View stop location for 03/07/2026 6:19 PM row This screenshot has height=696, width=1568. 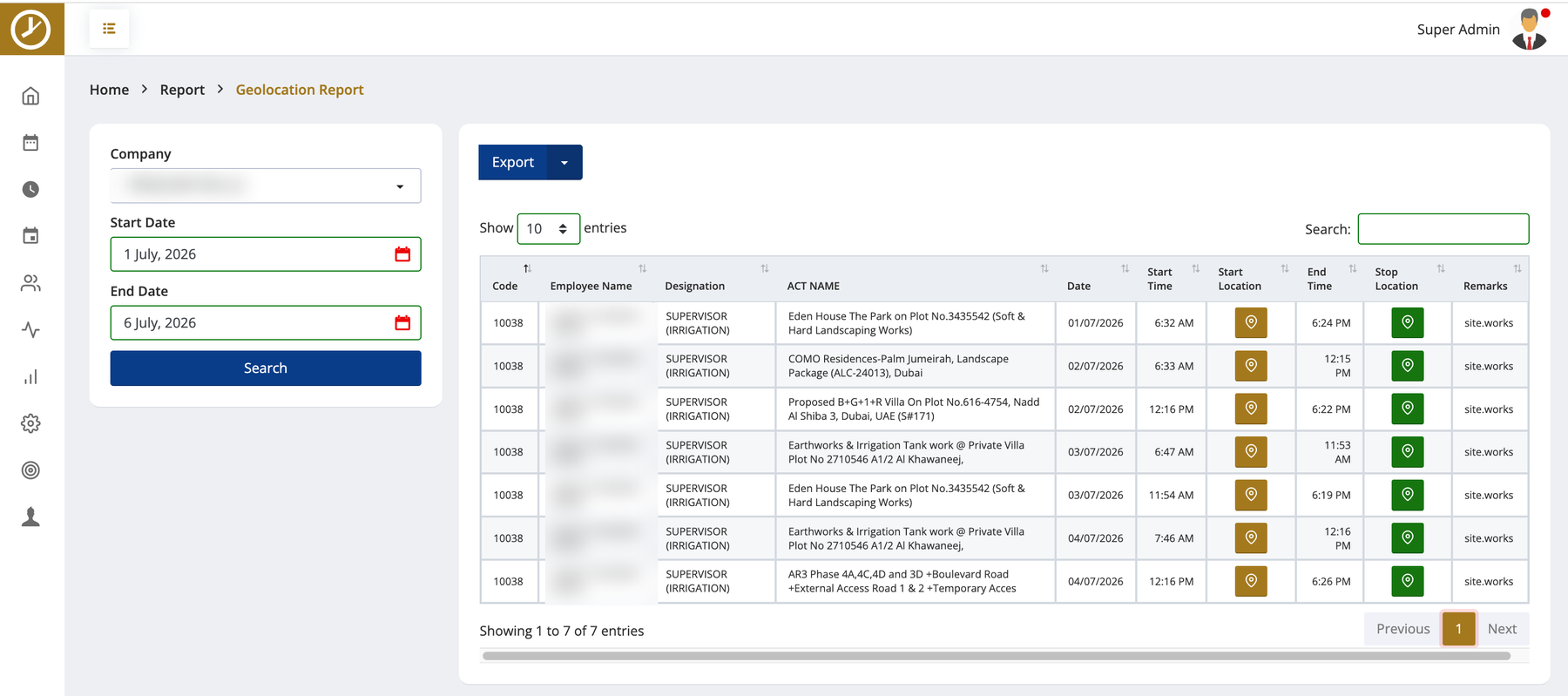point(1408,495)
